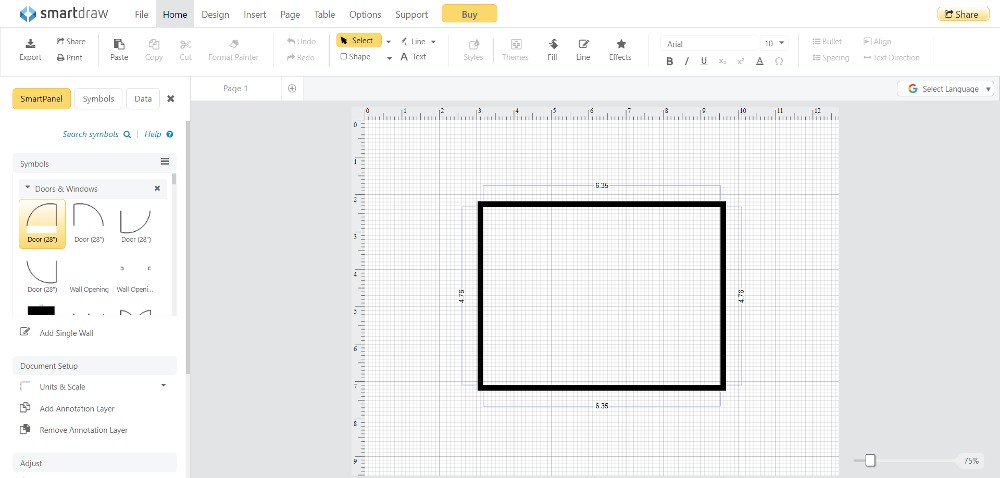Click the Search symbols link
Image resolution: width=1000 pixels, height=478 pixels.
96,134
